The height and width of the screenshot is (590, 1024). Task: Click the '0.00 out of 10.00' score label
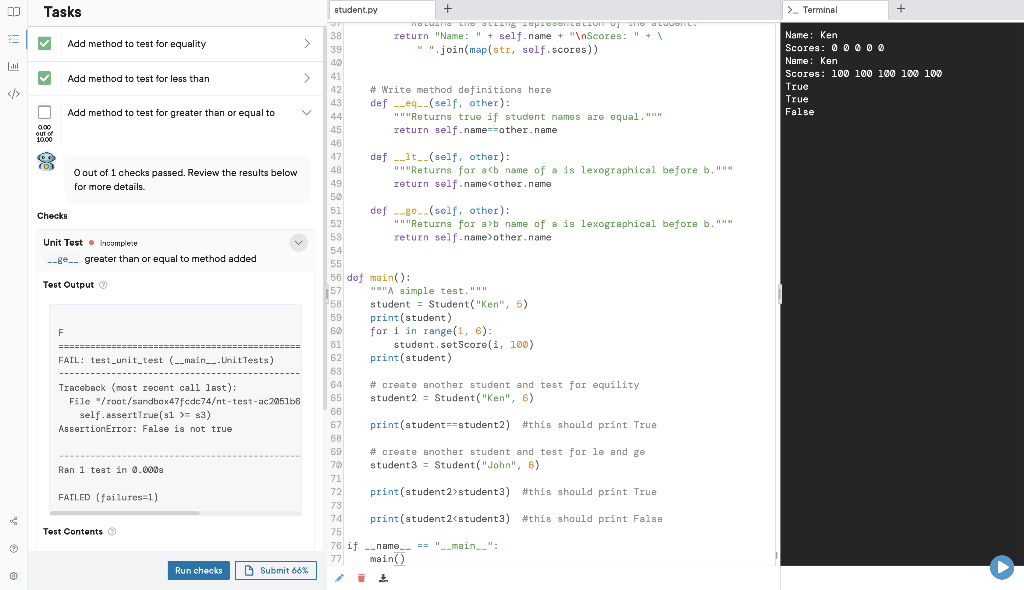pos(44,133)
